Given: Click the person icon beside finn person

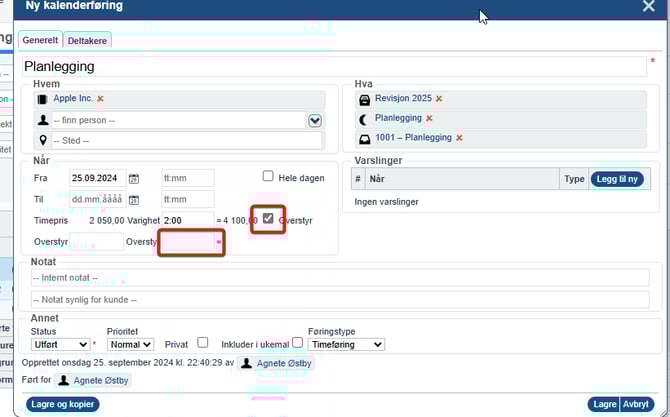Looking at the screenshot, I should point(42,120).
